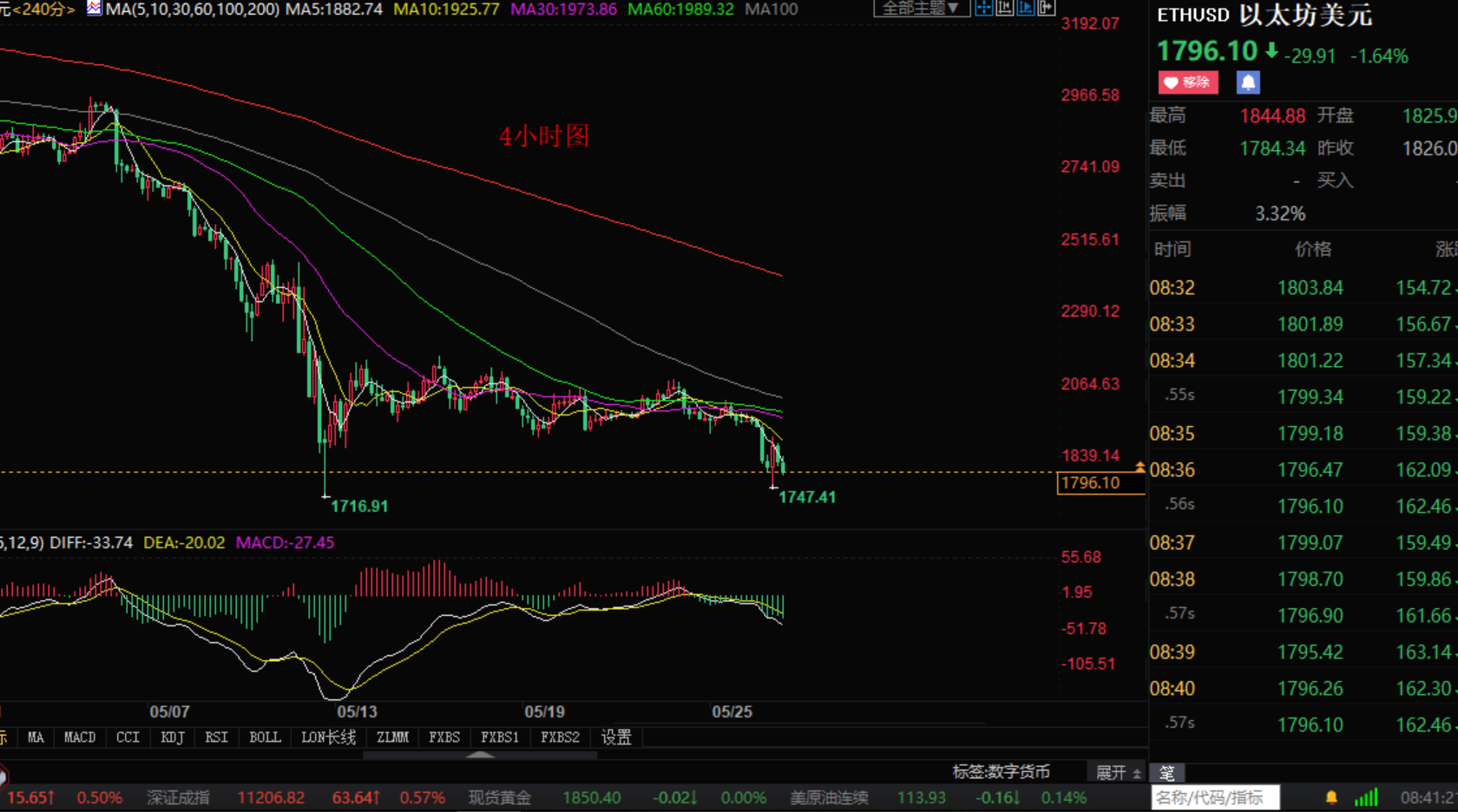Click the 08:41 clock in the status bar
The height and width of the screenshot is (812, 1458).
1428,797
